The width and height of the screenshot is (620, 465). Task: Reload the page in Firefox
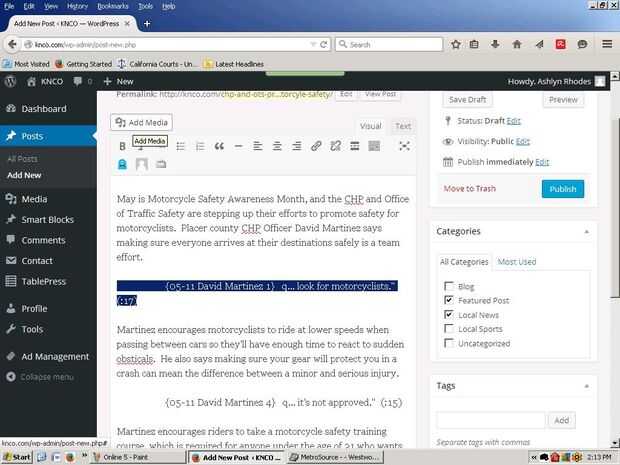(x=323, y=44)
